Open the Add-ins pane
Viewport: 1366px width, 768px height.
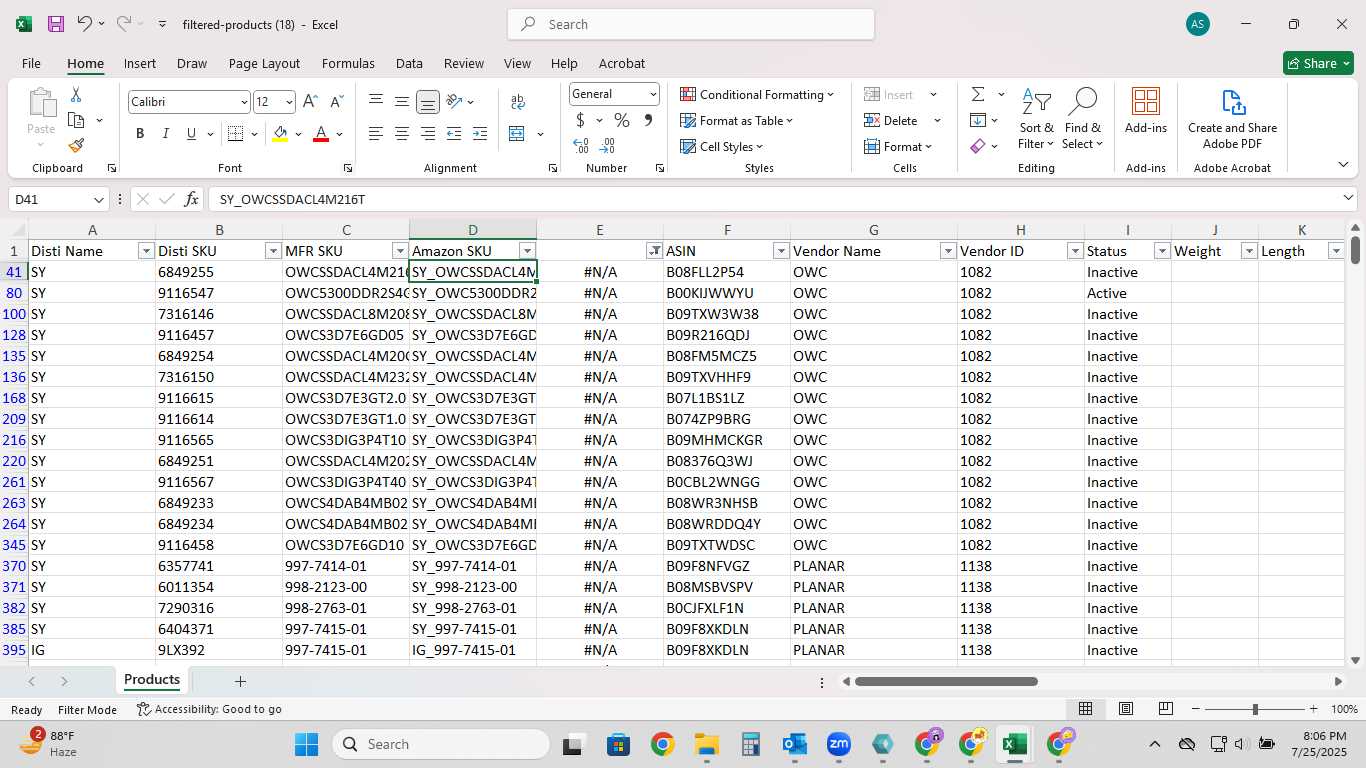pyautogui.click(x=1146, y=111)
